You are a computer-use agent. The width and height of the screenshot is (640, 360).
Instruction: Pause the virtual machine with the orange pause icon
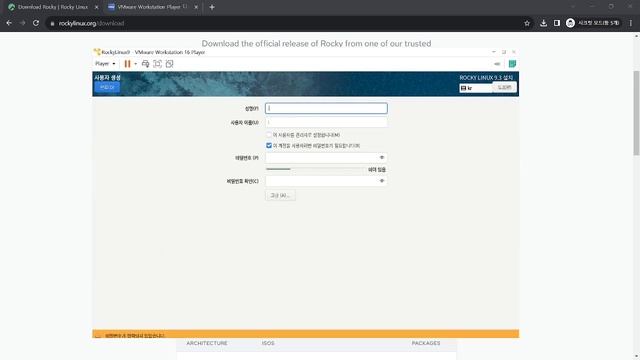click(x=127, y=64)
